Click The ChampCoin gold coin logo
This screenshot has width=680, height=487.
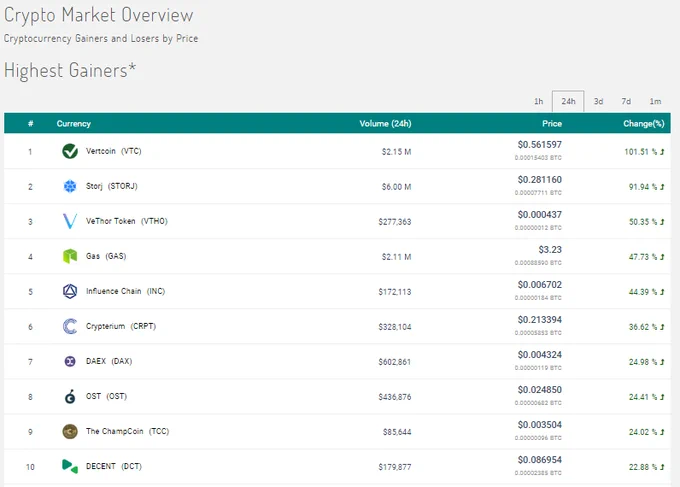[x=70, y=431]
